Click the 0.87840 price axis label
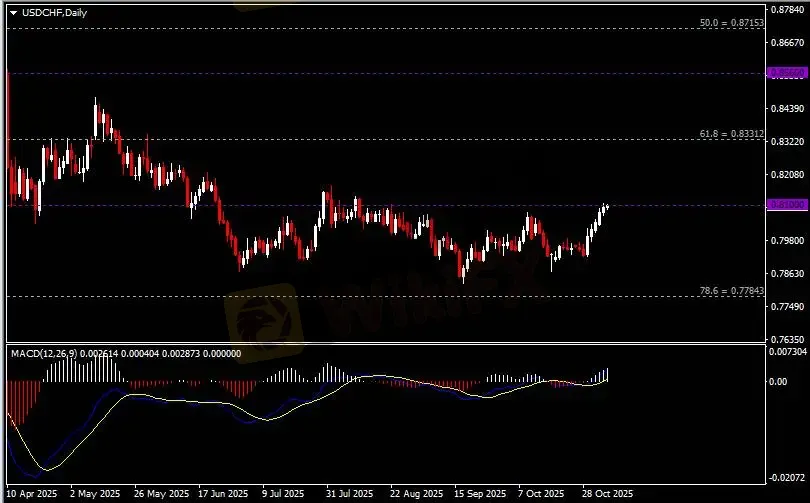The image size is (810, 503). click(788, 9)
